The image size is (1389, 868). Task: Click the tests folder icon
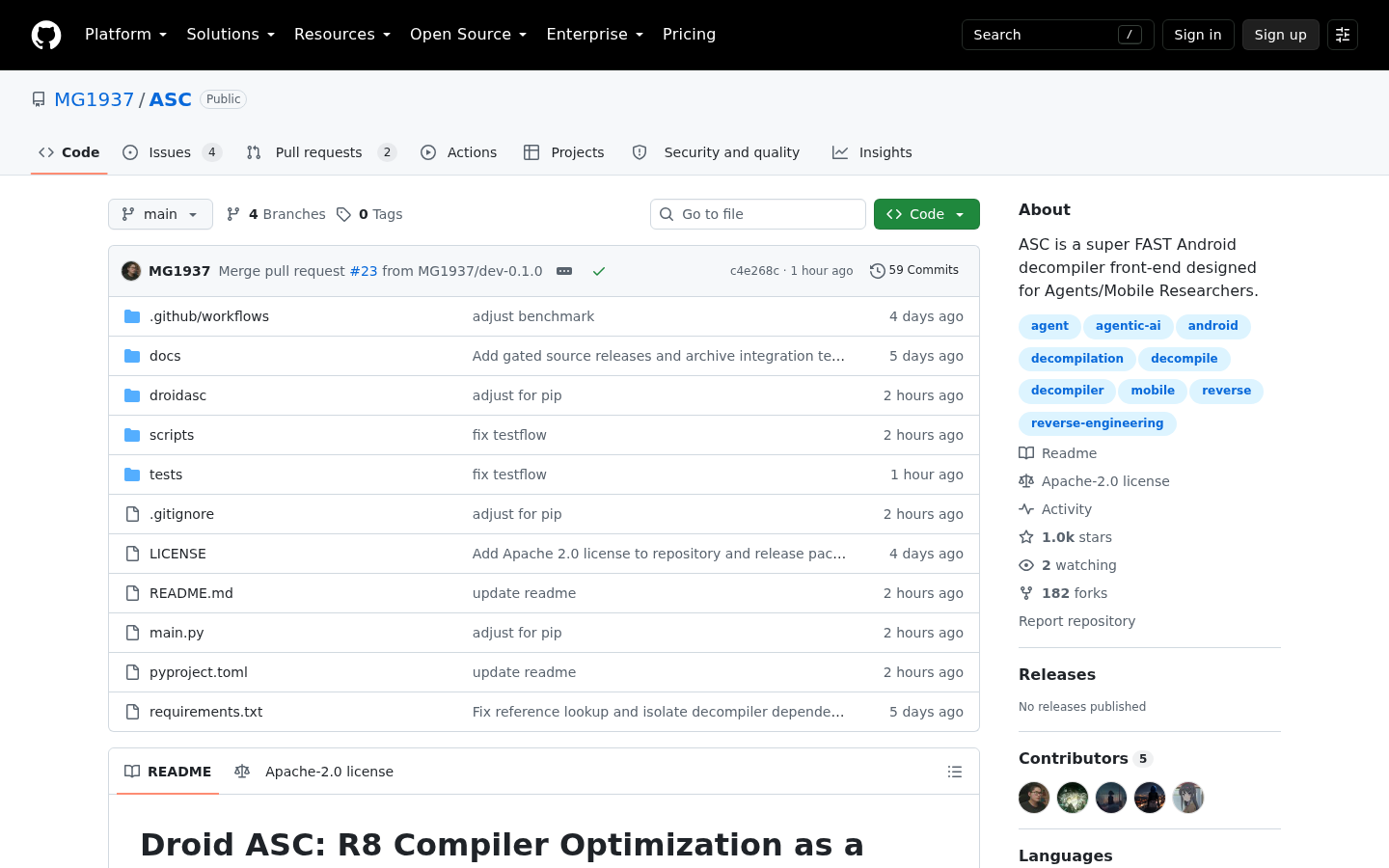click(x=132, y=475)
